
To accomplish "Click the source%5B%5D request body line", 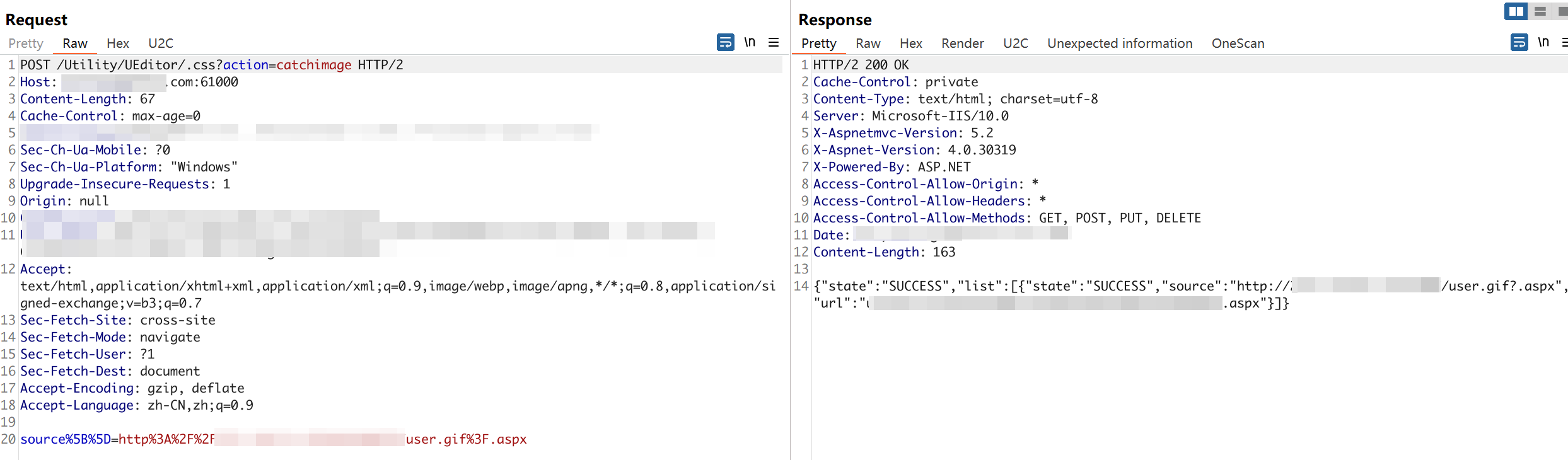I will (x=274, y=439).
